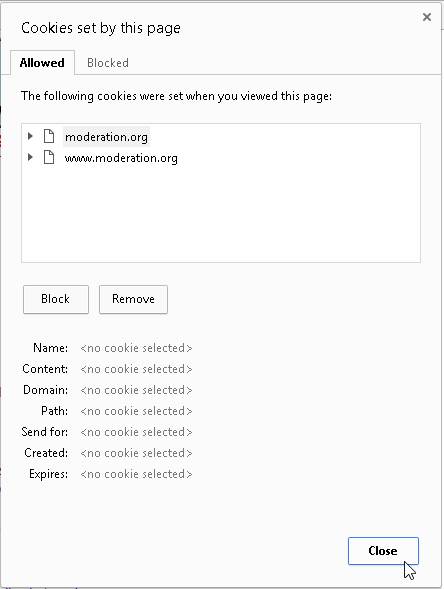Click the Remove button
Screen dimensions: 444x589
click(133, 299)
